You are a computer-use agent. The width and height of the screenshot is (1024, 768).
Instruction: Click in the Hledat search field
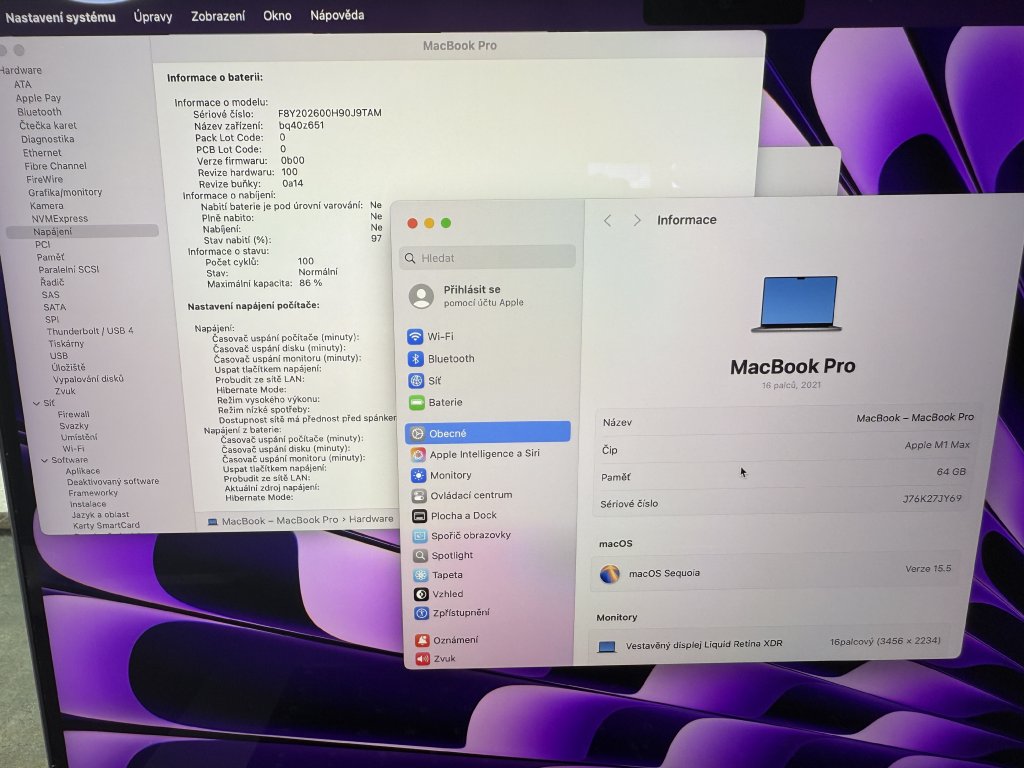click(x=487, y=258)
